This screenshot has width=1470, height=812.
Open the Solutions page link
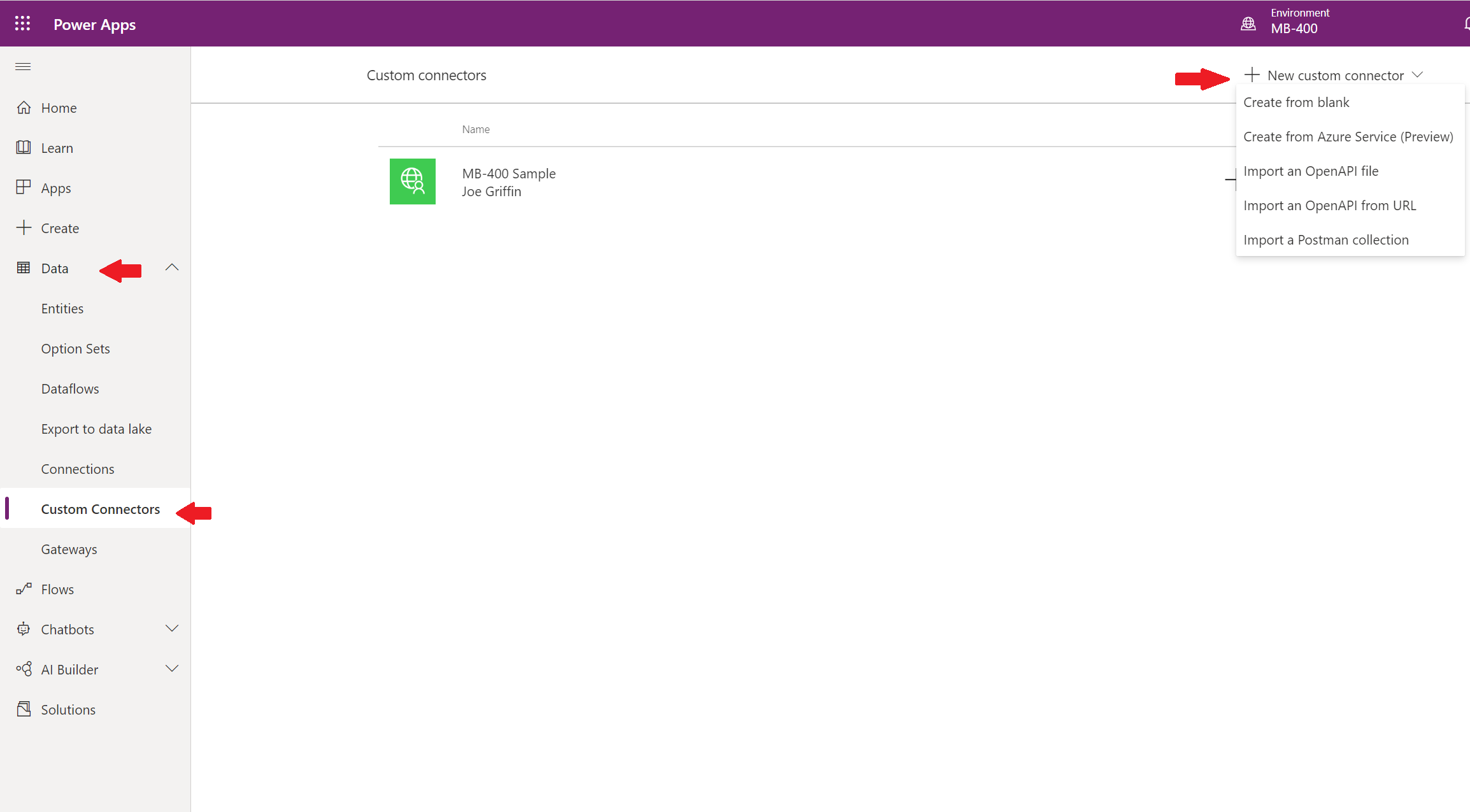point(68,710)
